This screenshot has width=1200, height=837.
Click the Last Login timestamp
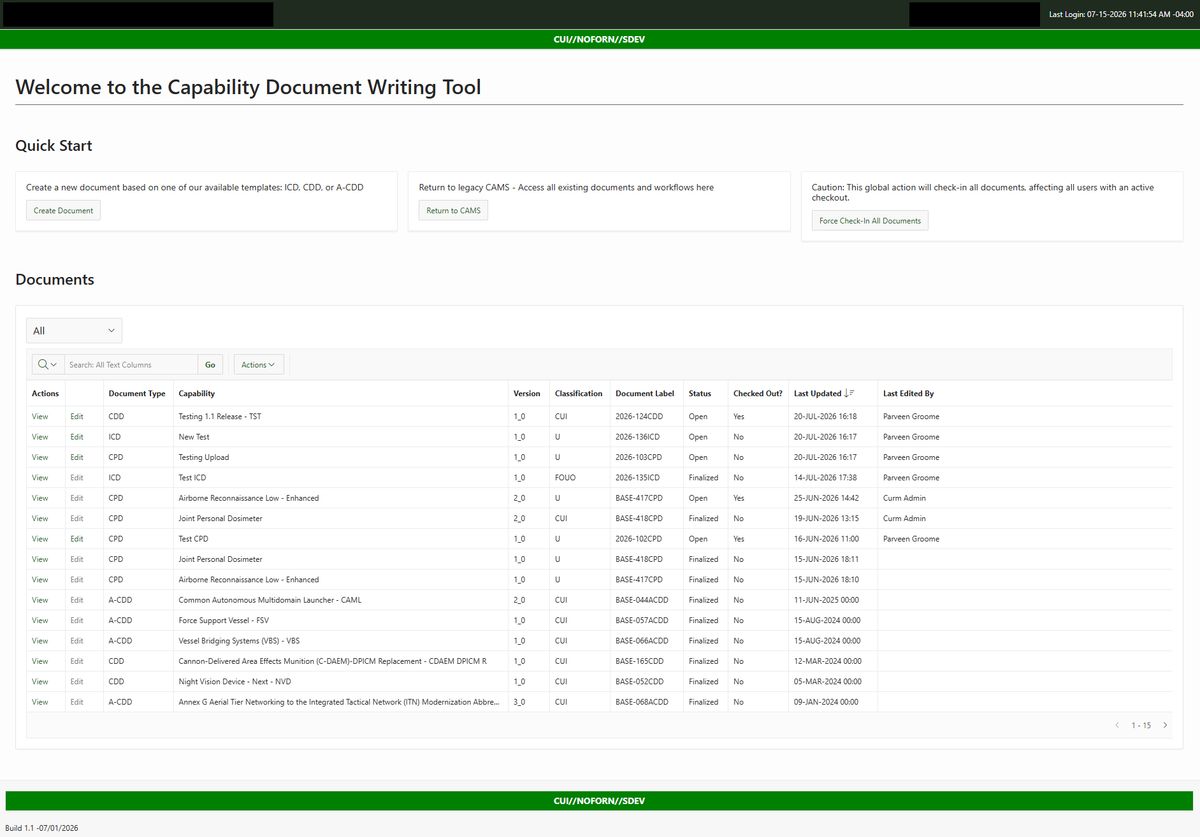click(1120, 14)
